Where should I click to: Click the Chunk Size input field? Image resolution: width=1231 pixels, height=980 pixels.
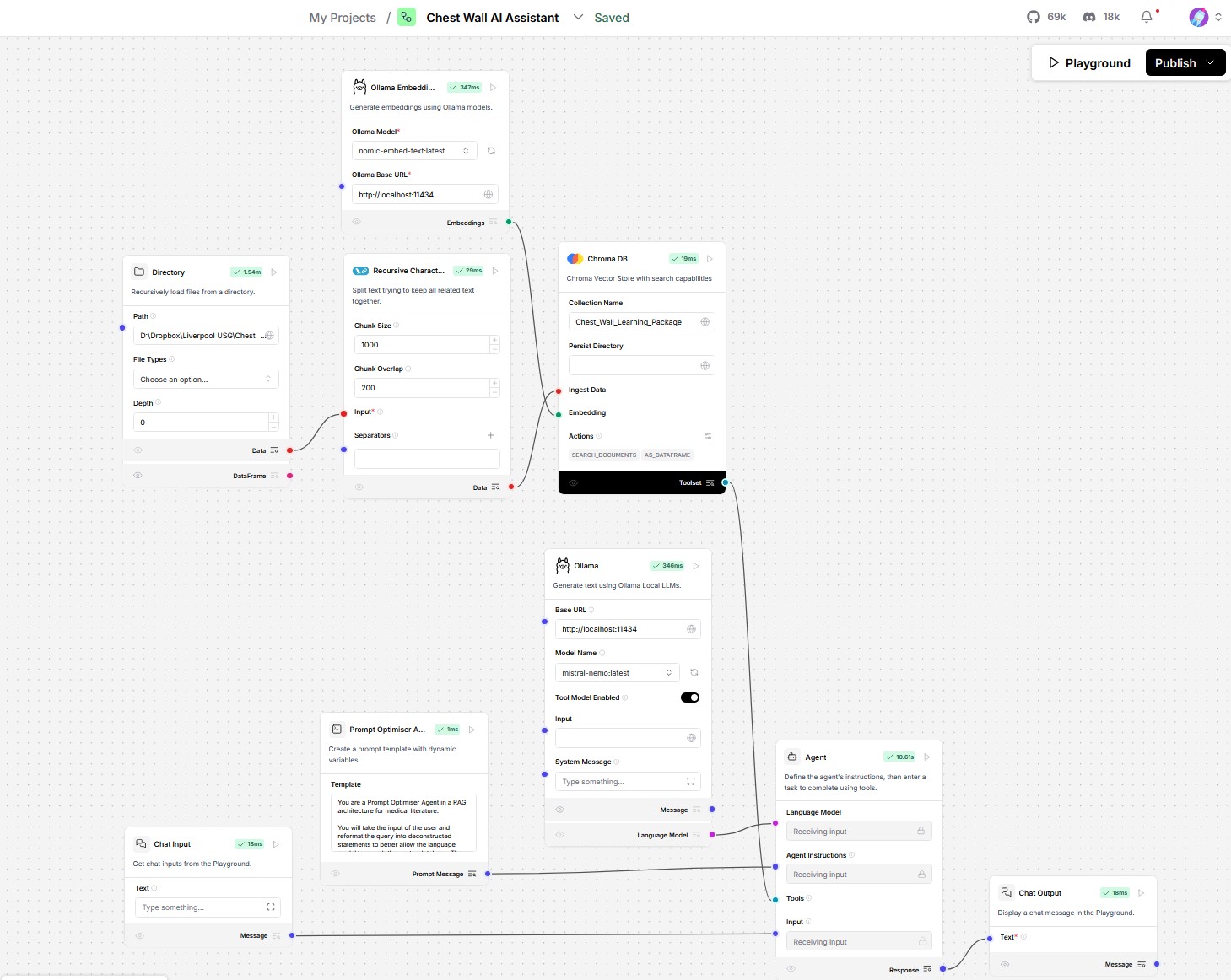(x=421, y=345)
